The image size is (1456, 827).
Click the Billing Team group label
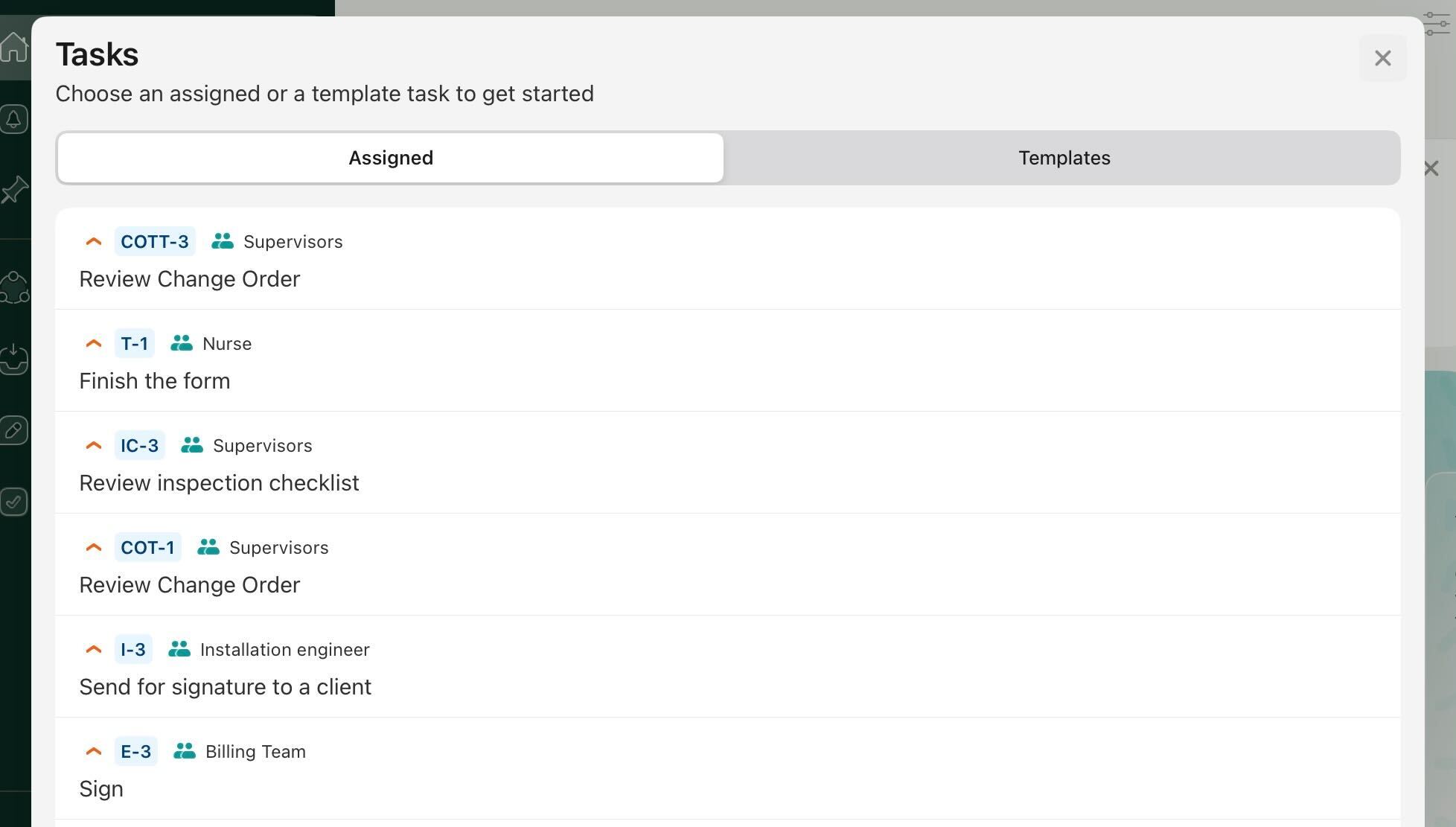click(x=255, y=752)
